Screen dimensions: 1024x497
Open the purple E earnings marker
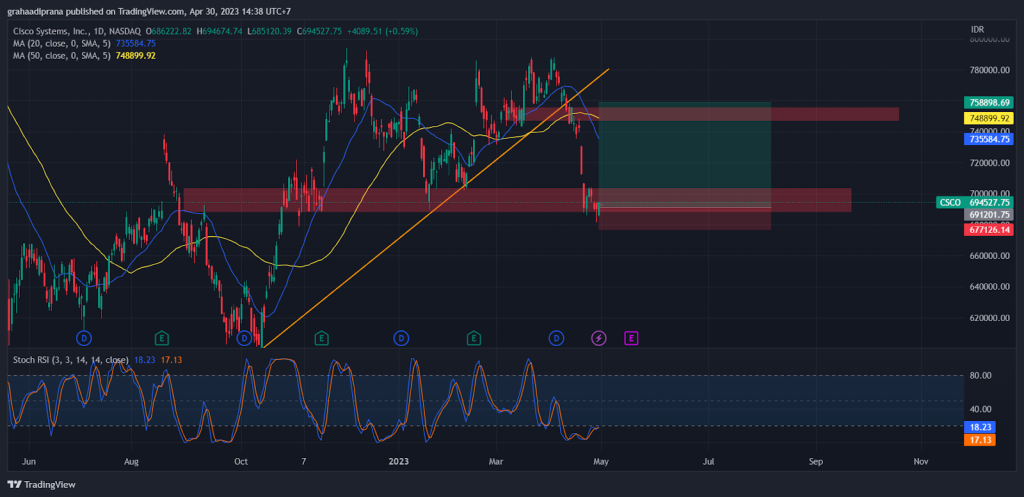631,338
